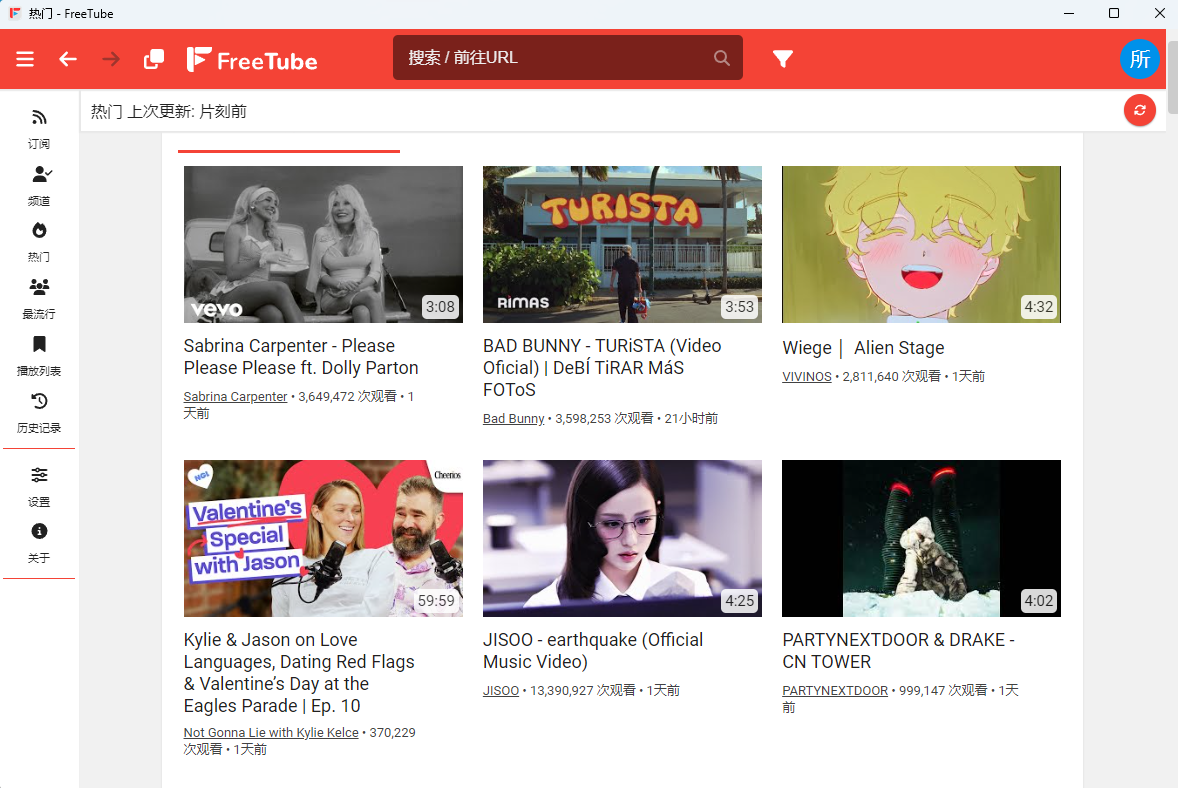Viewport: 1178px width, 788px height.
Task: Open the Sabrina Carpenter channel link
Action: (235, 397)
